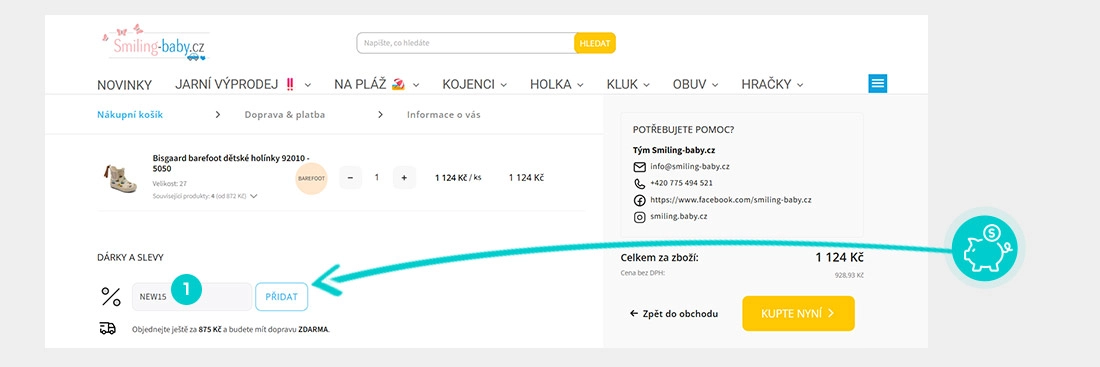Screen dimensions: 1100x367
Task: Click the PŘIDAT button
Action: coord(281,297)
